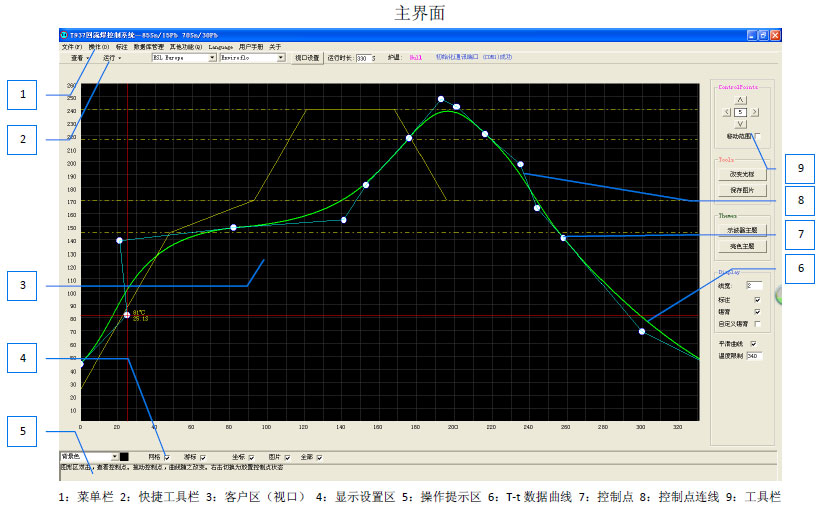Click the T937 application icon in title bar
Screen dimensions: 832x519
[64, 35]
